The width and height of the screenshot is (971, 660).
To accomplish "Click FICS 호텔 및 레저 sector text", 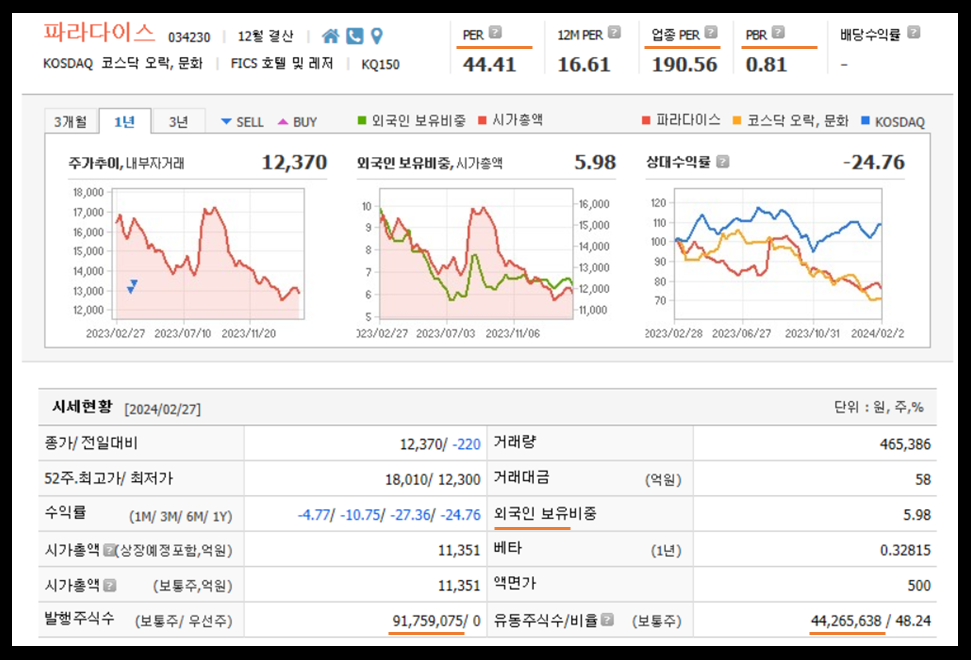I will [282, 63].
